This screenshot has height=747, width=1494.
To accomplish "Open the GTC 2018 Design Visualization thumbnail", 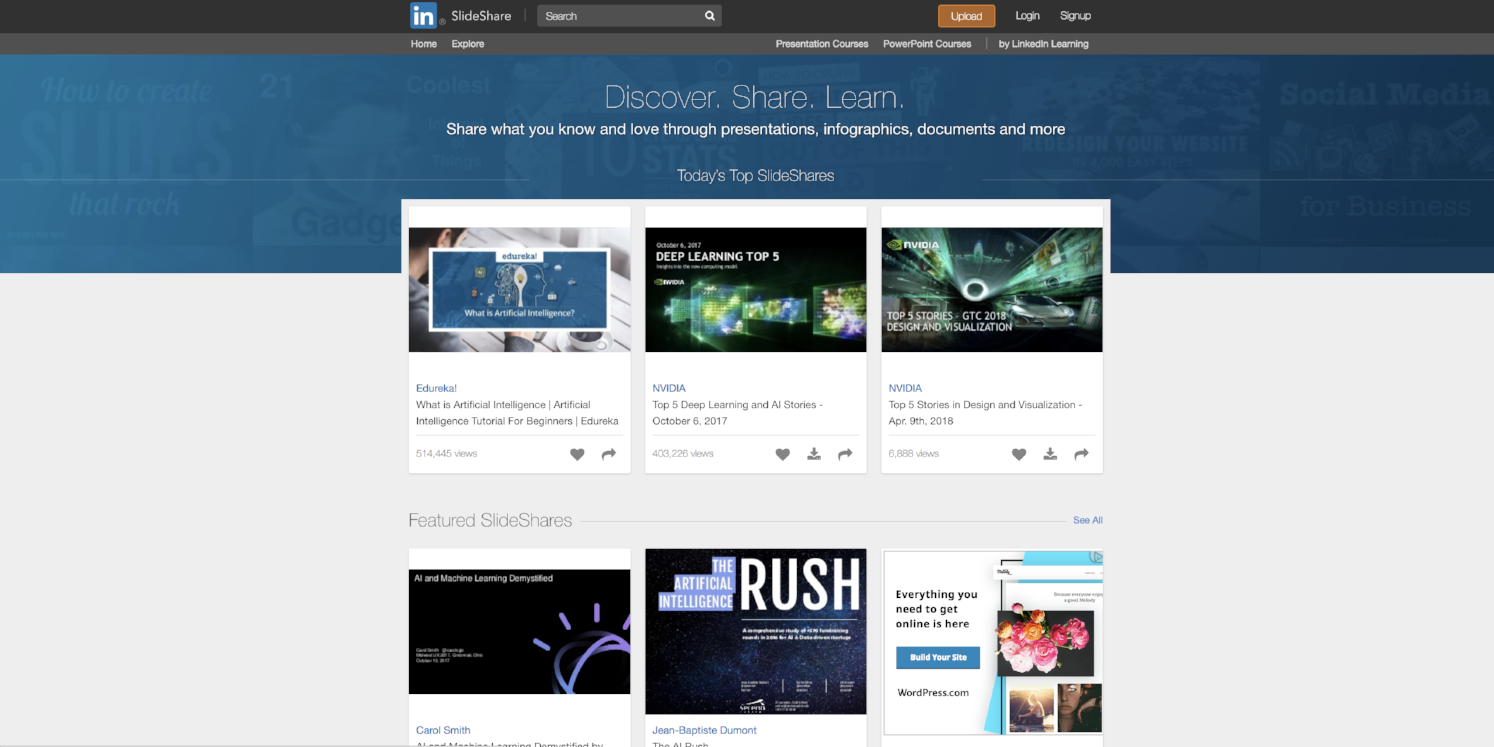I will pos(991,290).
